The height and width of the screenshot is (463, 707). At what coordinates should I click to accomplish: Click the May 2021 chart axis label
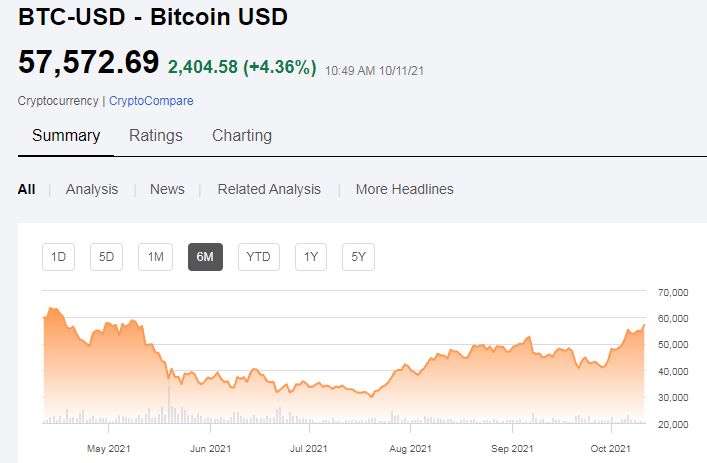point(110,448)
